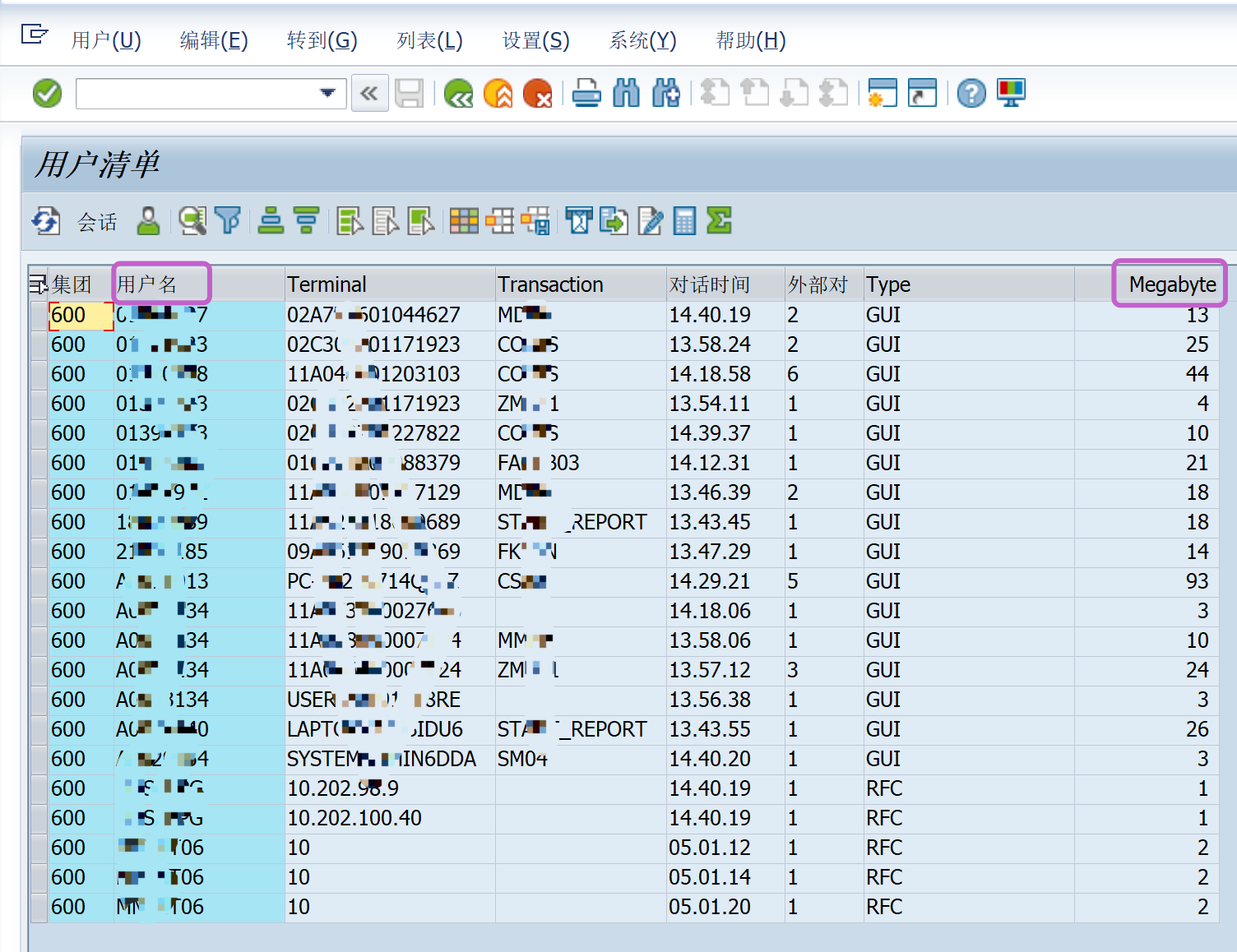Open the 设置(S) menu
This screenshot has height=952, width=1237.
535,40
